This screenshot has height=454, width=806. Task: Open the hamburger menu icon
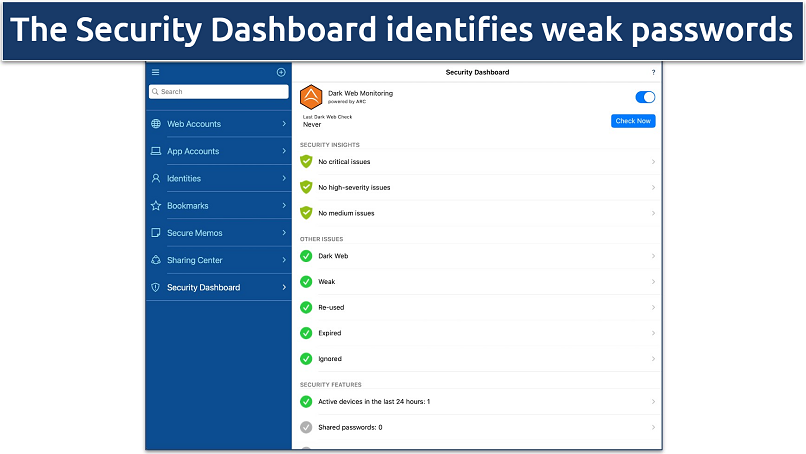pyautogui.click(x=155, y=72)
